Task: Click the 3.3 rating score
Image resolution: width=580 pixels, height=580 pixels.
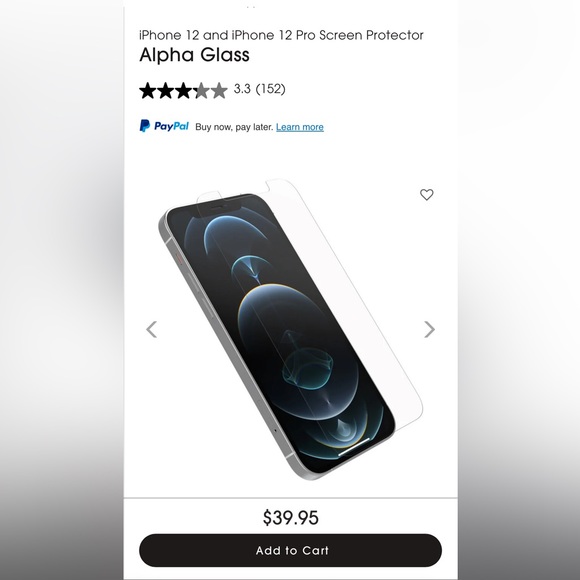Action: pos(242,89)
